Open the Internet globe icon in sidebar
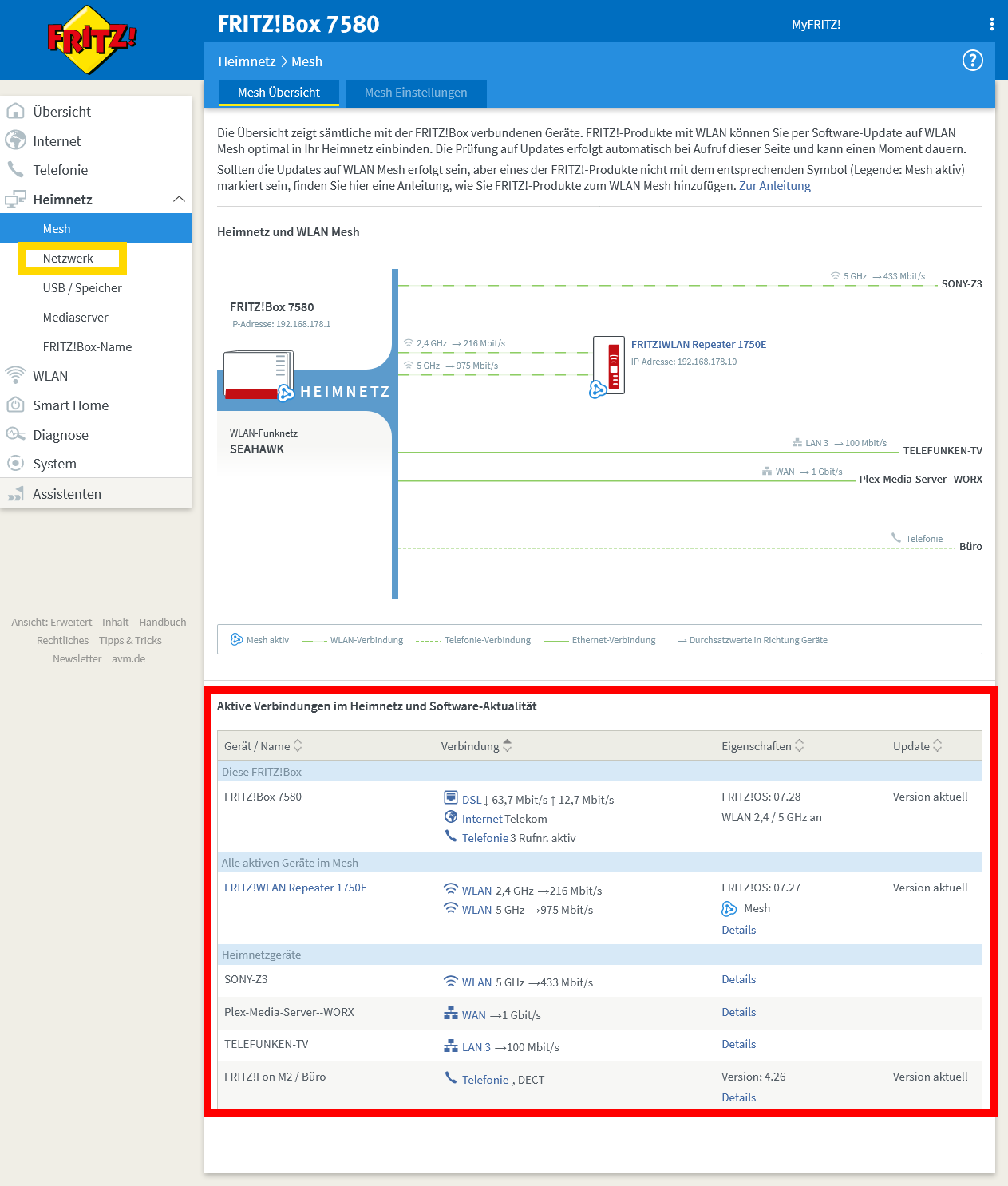Image resolution: width=1008 pixels, height=1186 pixels. [16, 140]
